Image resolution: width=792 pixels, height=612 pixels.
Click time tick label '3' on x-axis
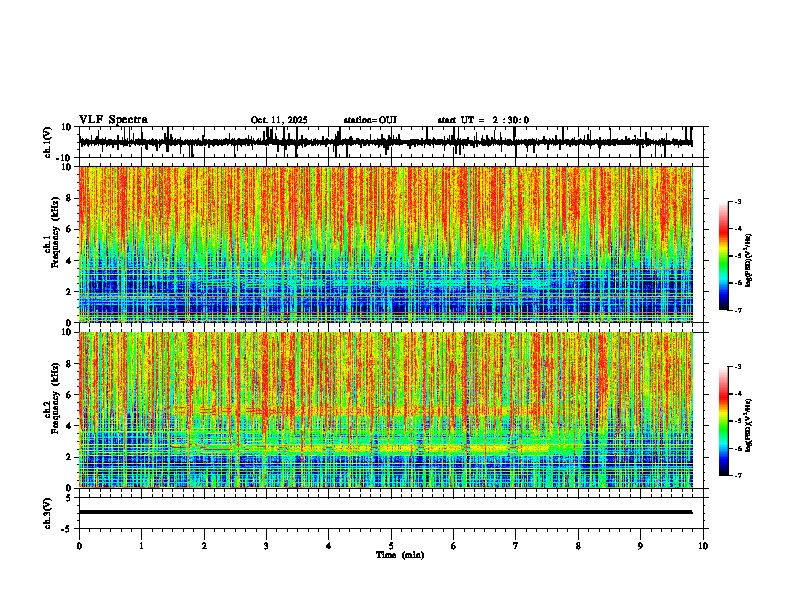[266, 546]
